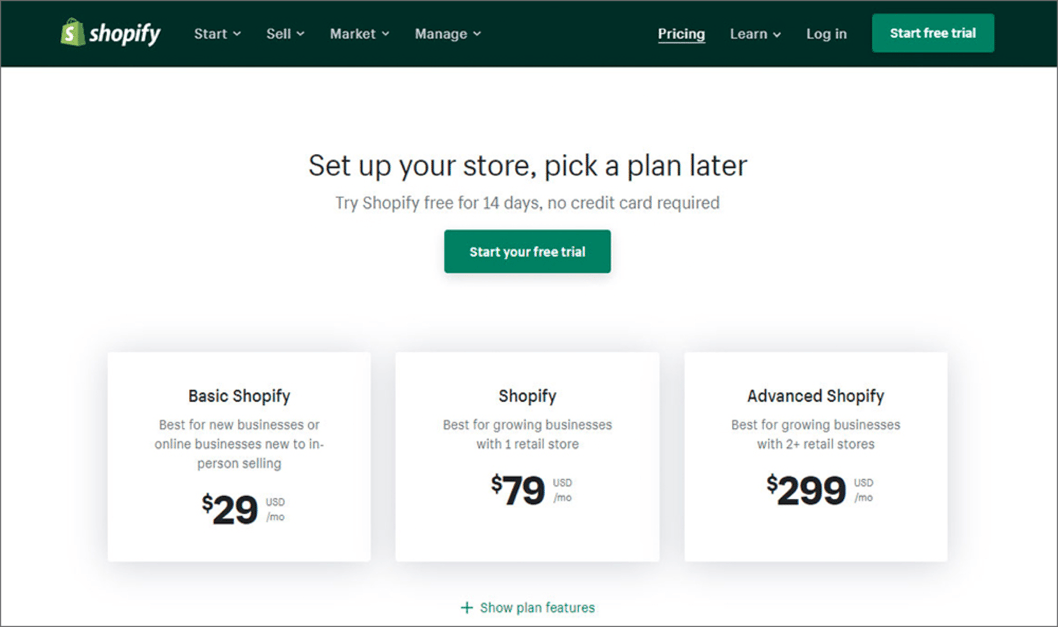Click the Start free trial header button

932,33
